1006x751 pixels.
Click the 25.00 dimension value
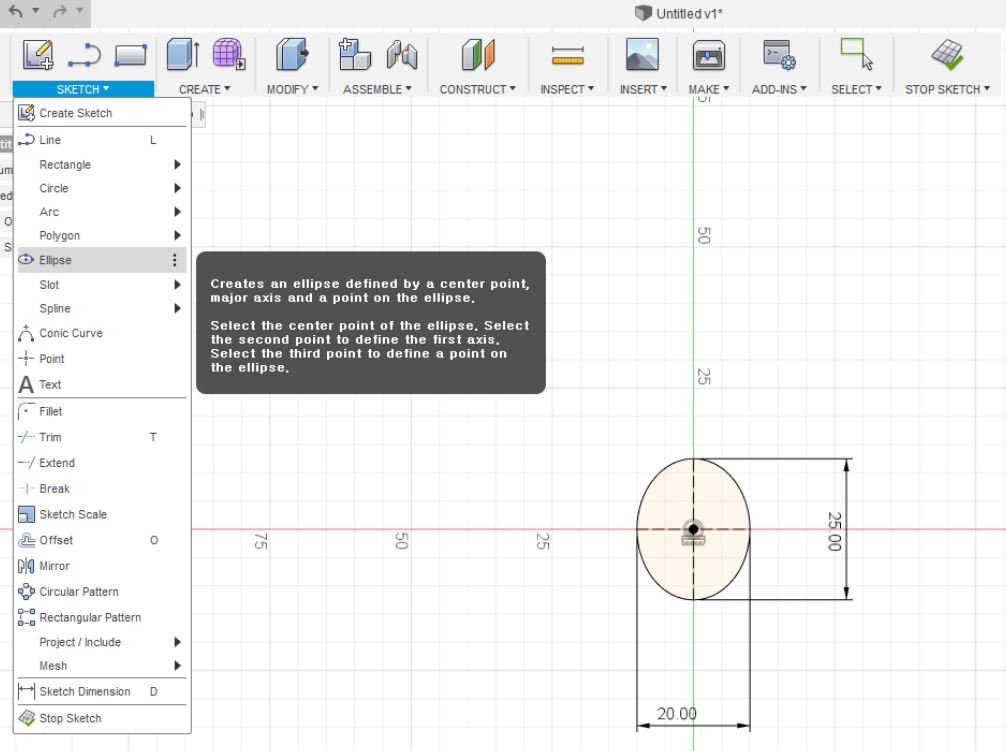pos(834,531)
